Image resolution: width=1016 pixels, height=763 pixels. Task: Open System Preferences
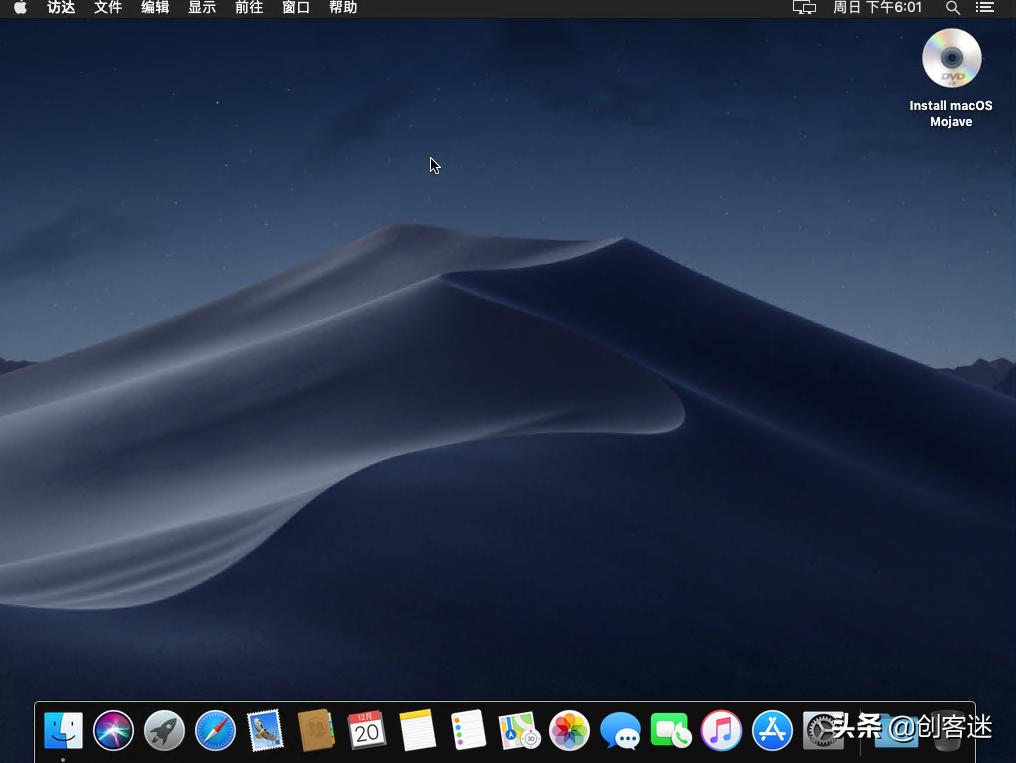(822, 730)
